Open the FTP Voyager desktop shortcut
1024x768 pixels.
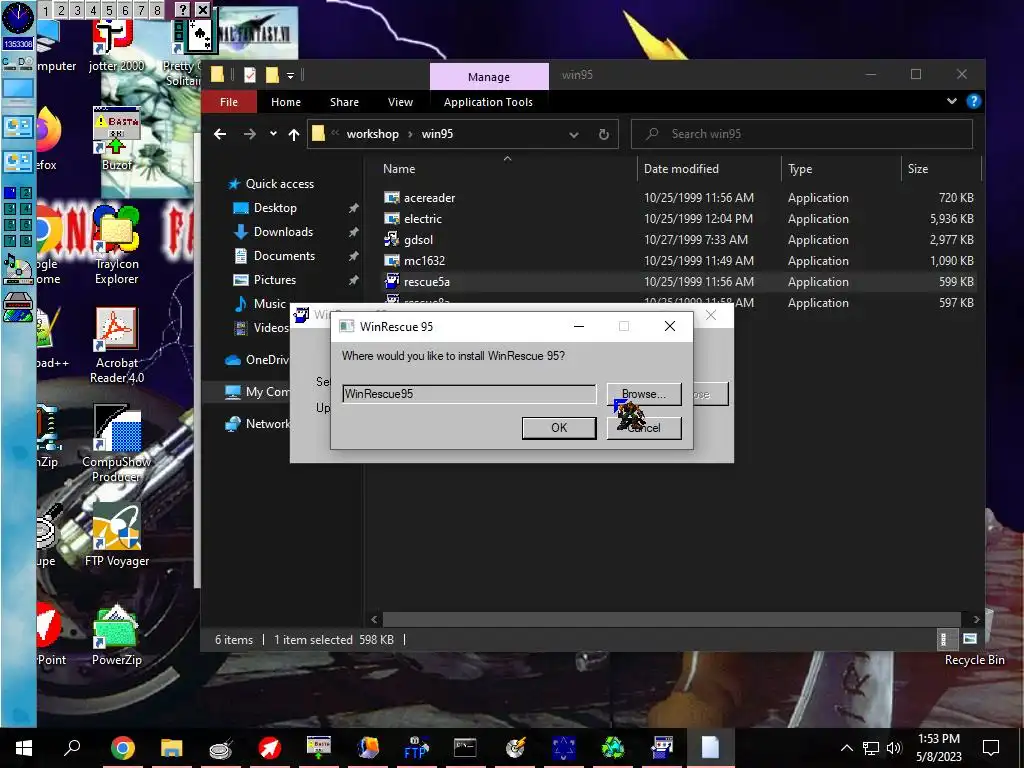pyautogui.click(x=116, y=534)
